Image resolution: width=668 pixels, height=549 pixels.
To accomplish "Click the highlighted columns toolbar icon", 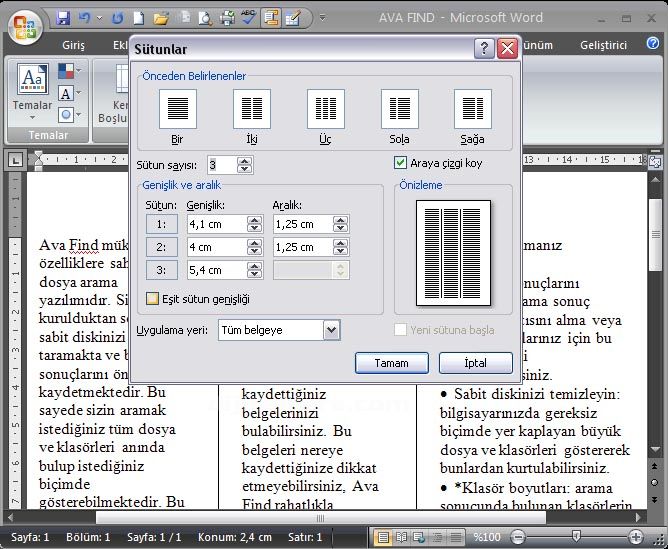I will pos(271,18).
